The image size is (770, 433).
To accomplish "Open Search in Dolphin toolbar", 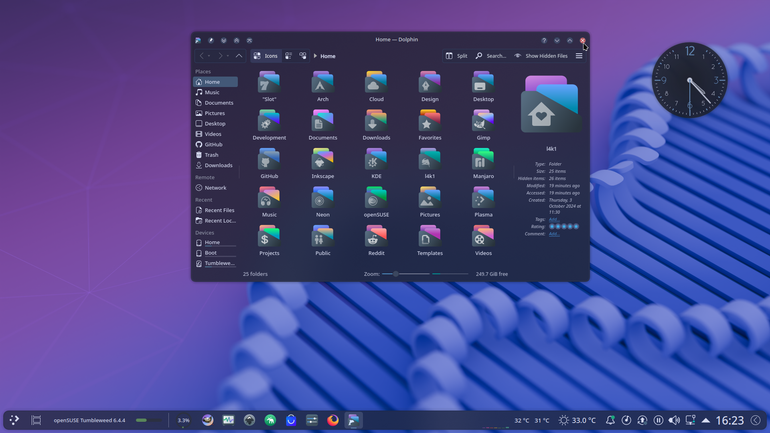I will 491,56.
